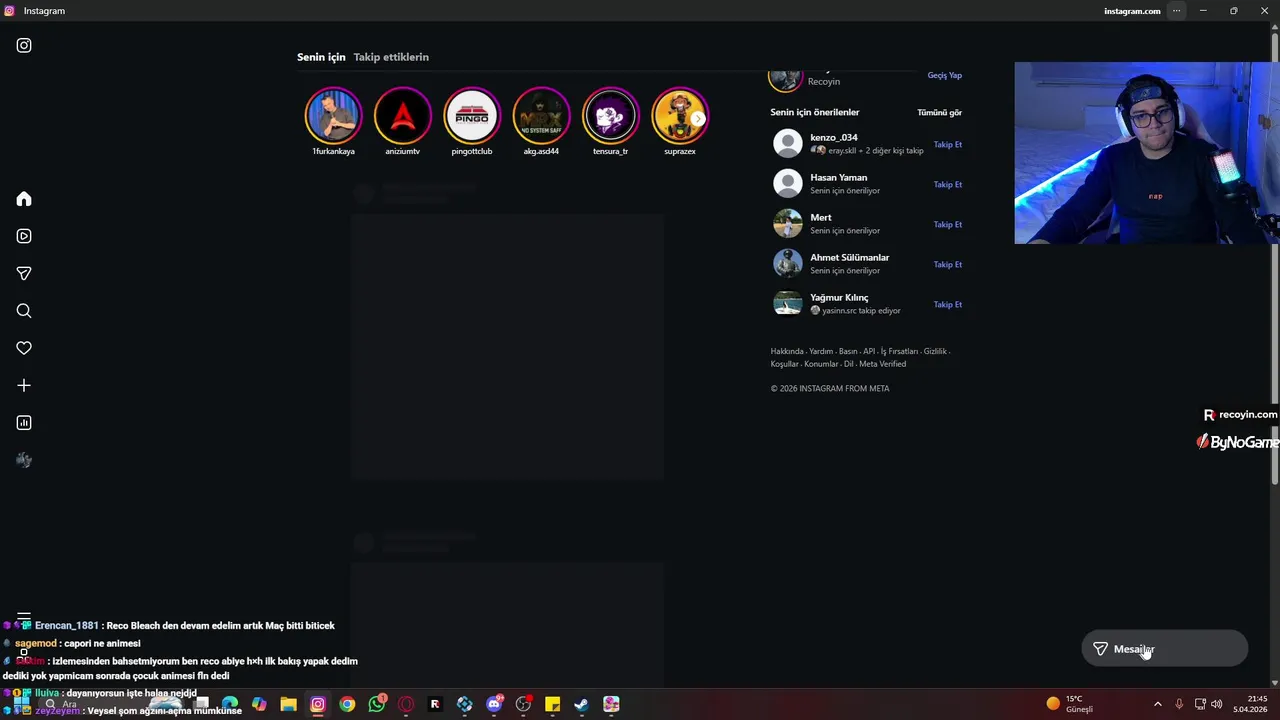This screenshot has height=720, width=1280.
Task: Open Opera browser from the taskbar
Action: 405,704
